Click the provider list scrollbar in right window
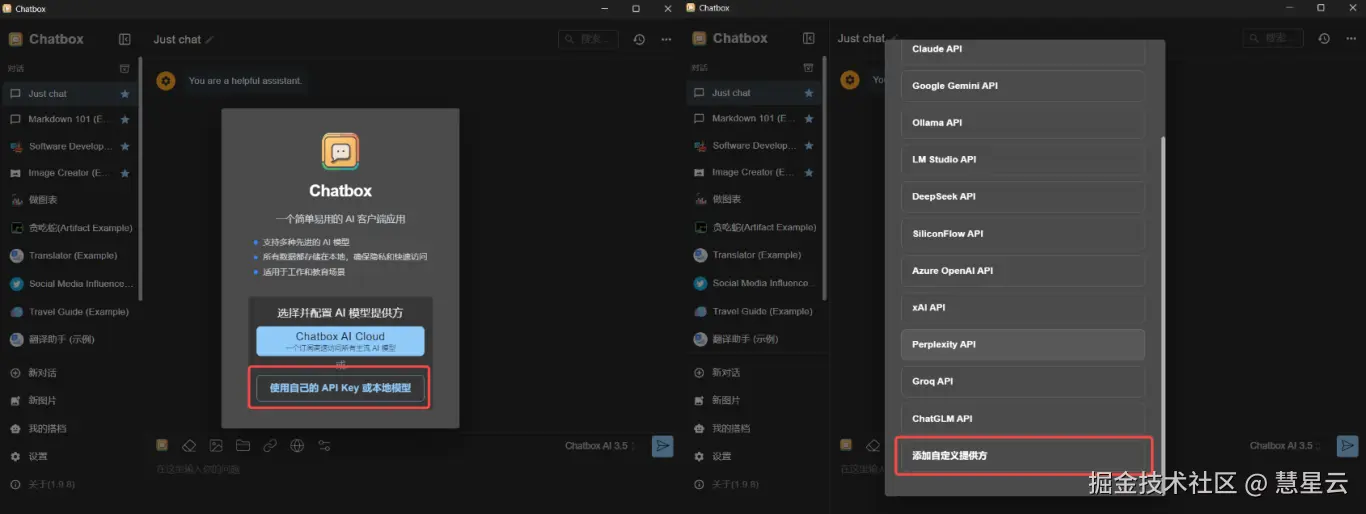Screen dimensions: 1366x514 [1162, 310]
